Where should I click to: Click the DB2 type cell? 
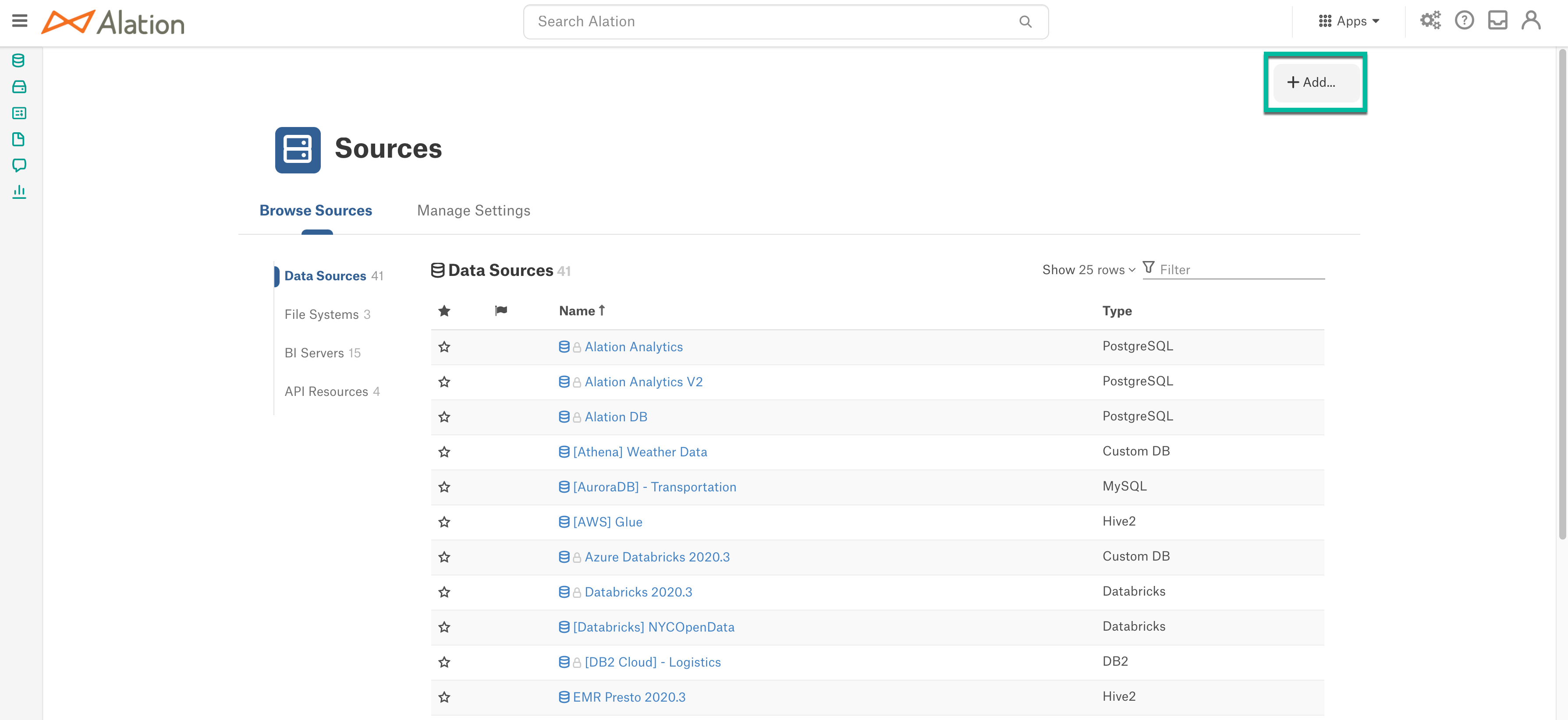pyautogui.click(x=1114, y=661)
